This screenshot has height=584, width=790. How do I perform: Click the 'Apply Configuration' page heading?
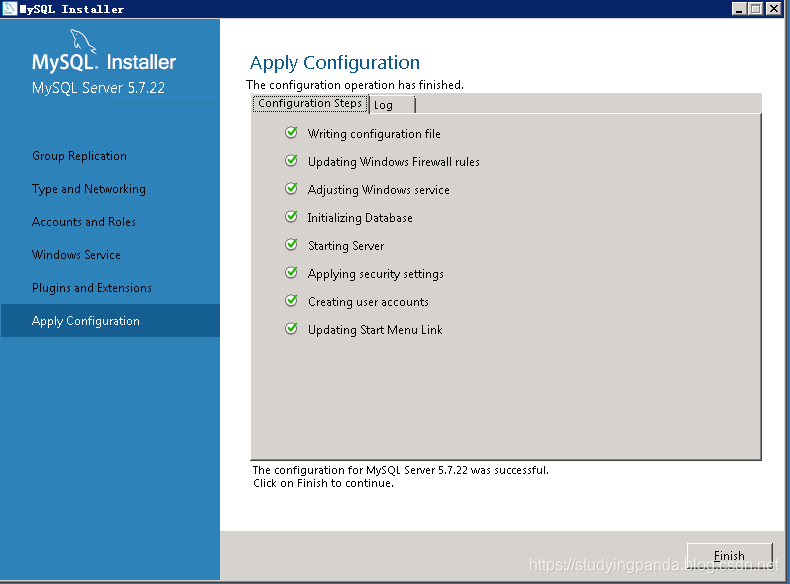(x=335, y=63)
